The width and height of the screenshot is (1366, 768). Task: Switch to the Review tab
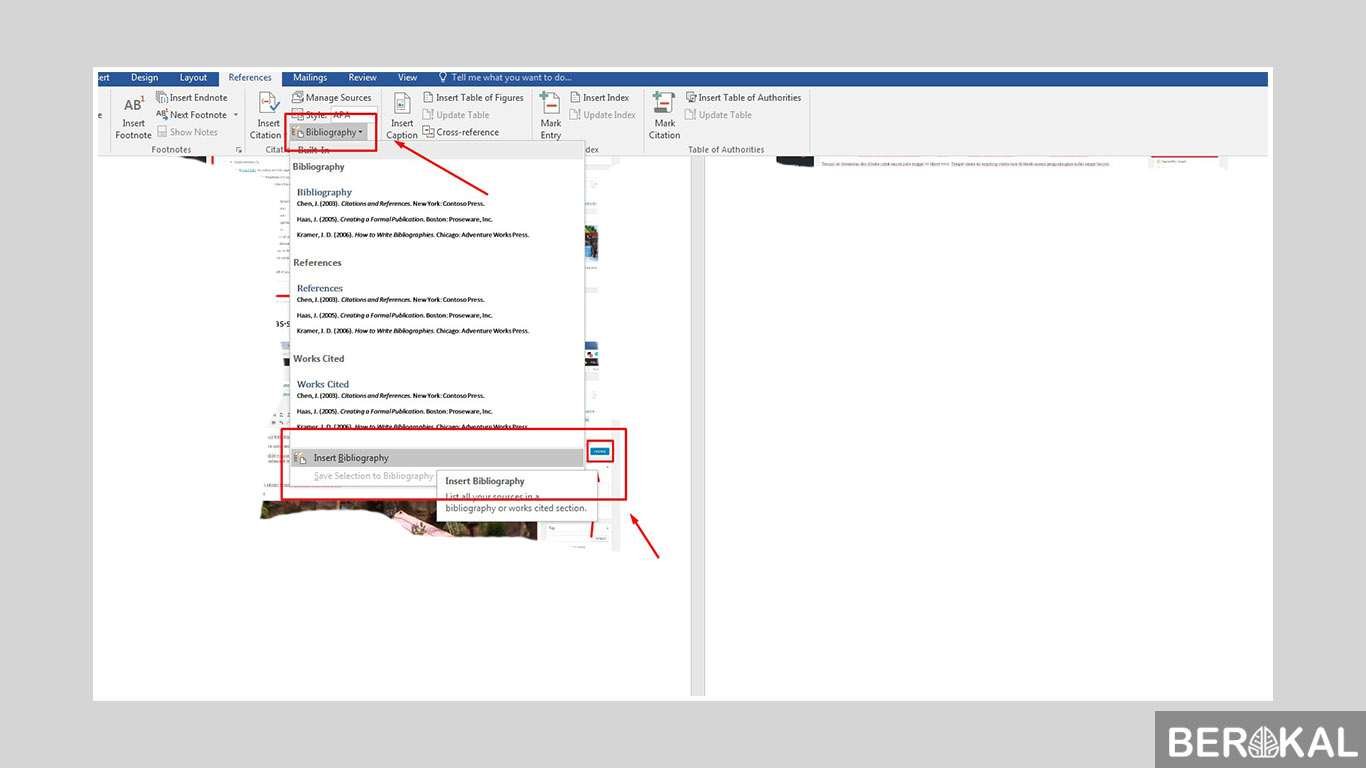tap(362, 77)
